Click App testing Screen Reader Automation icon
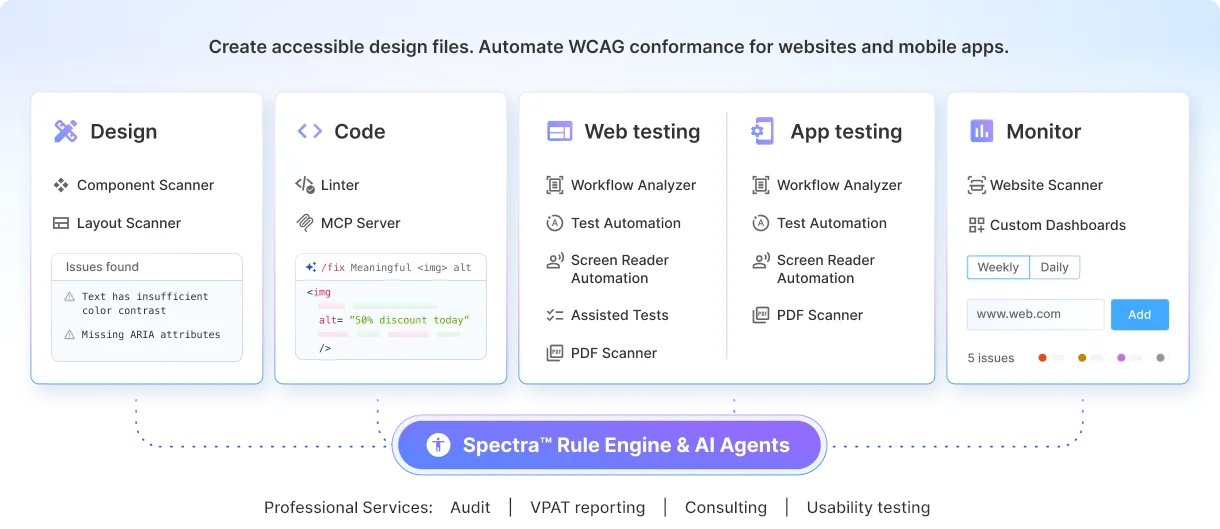This screenshot has height=529, width=1220. tap(761, 261)
